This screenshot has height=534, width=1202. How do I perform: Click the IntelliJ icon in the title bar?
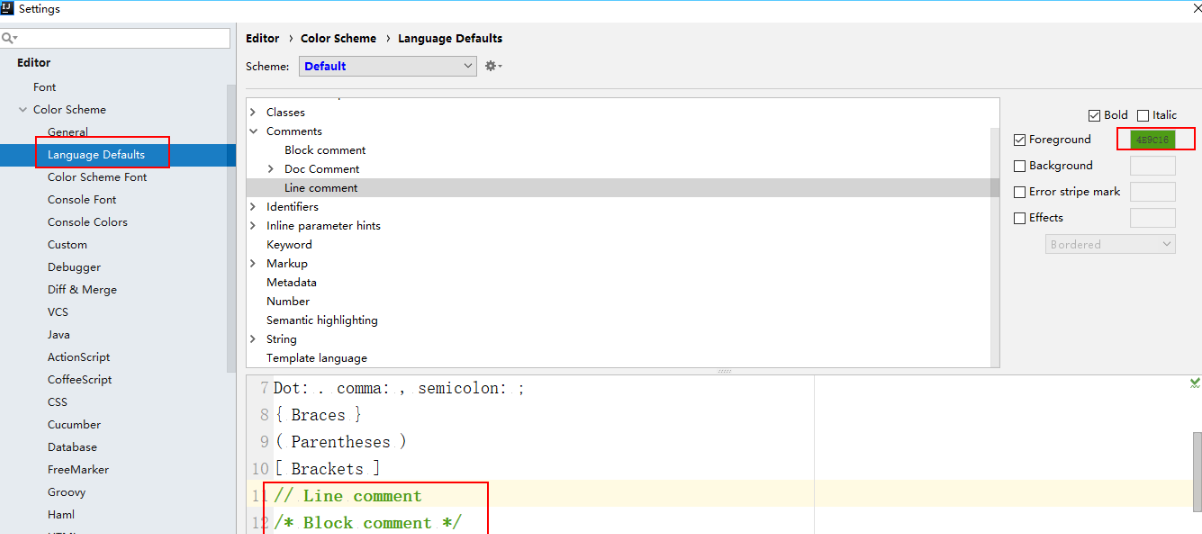coord(8,9)
